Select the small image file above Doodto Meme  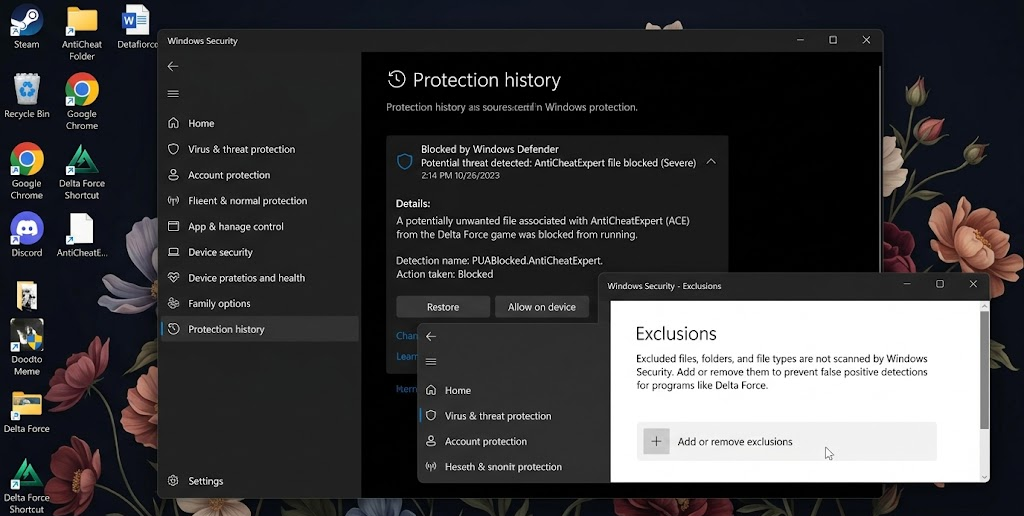27,295
